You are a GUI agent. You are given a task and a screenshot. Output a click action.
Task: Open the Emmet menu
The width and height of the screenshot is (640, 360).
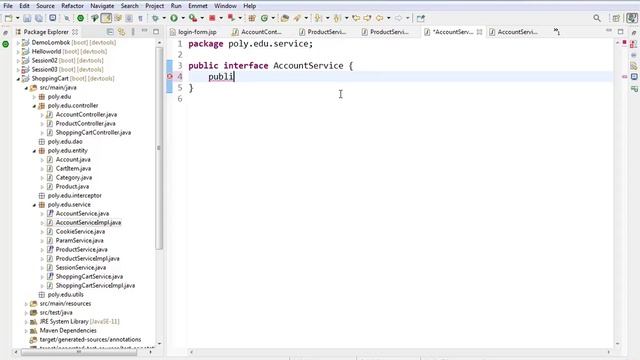click(198, 6)
